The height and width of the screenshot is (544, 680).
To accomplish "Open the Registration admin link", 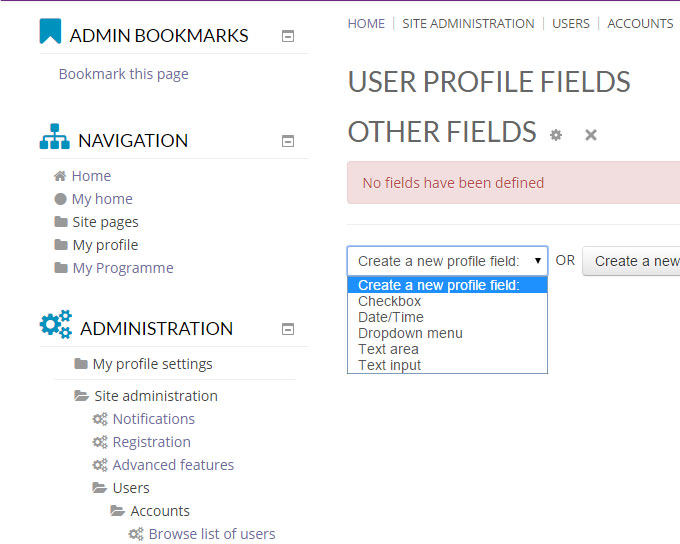I will coord(152,442).
